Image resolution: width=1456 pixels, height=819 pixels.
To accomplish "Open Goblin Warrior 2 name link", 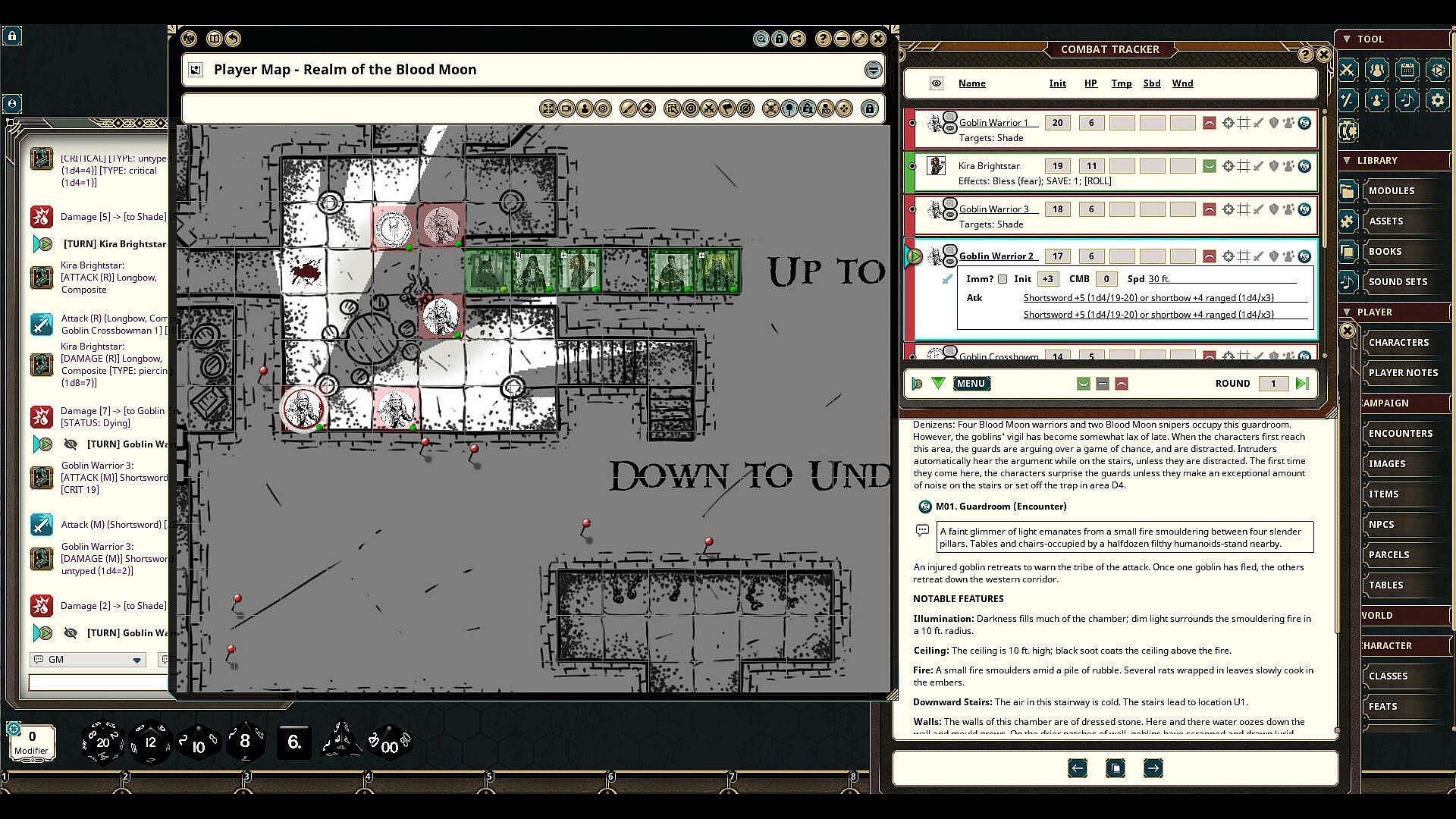I will (996, 256).
